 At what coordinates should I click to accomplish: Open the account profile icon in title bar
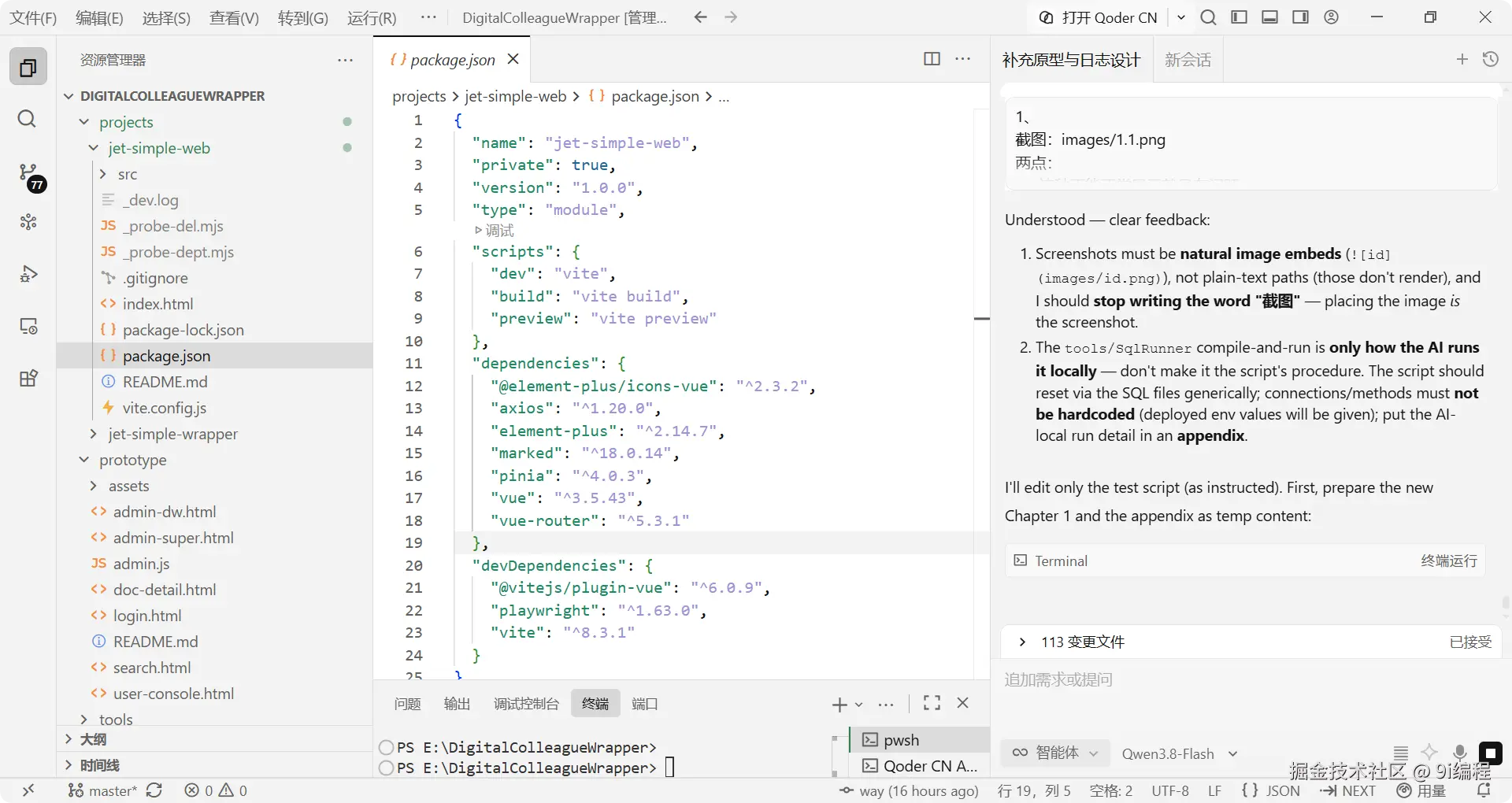[1331, 17]
